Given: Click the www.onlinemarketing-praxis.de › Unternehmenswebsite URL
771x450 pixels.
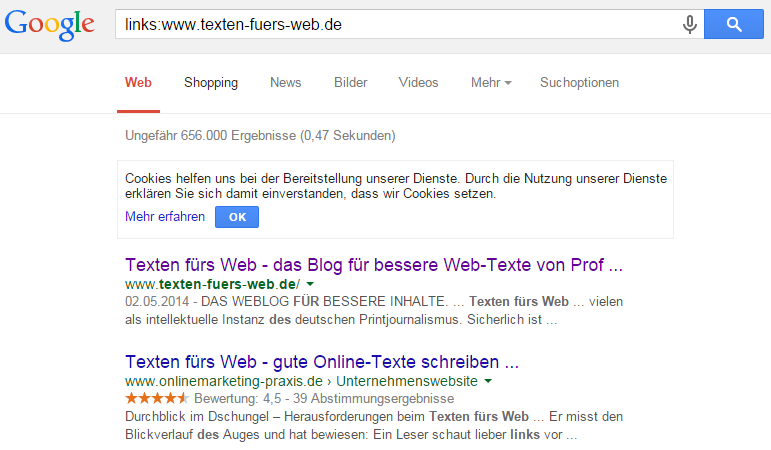Looking at the screenshot, I should tap(301, 381).
